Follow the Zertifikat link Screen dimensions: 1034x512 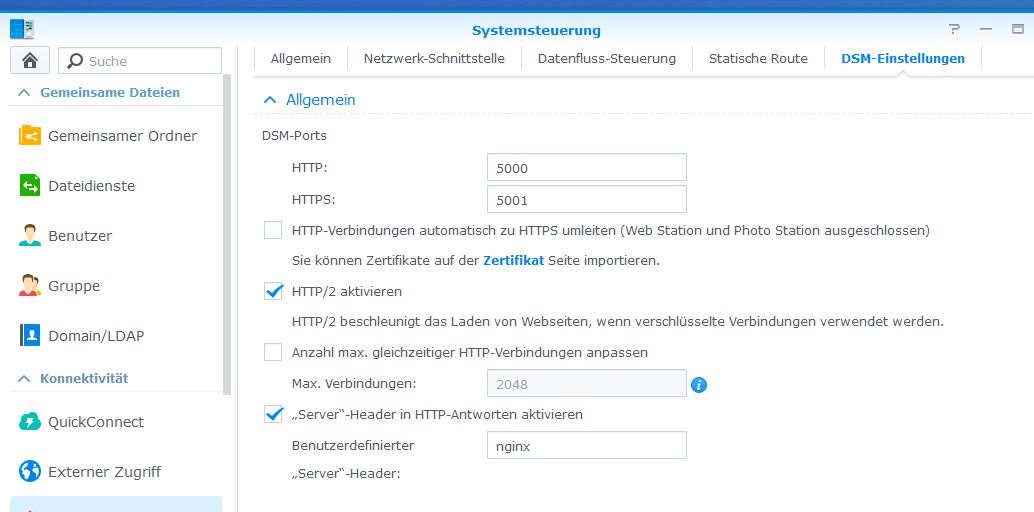tap(513, 260)
